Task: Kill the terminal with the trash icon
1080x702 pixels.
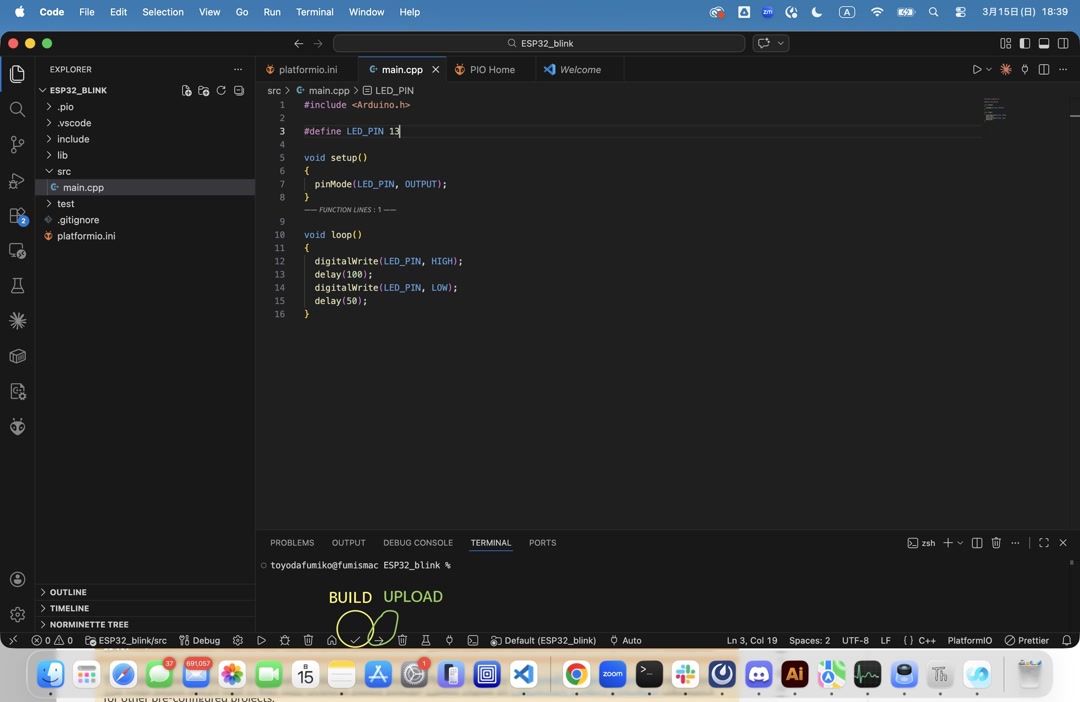Action: 996,542
